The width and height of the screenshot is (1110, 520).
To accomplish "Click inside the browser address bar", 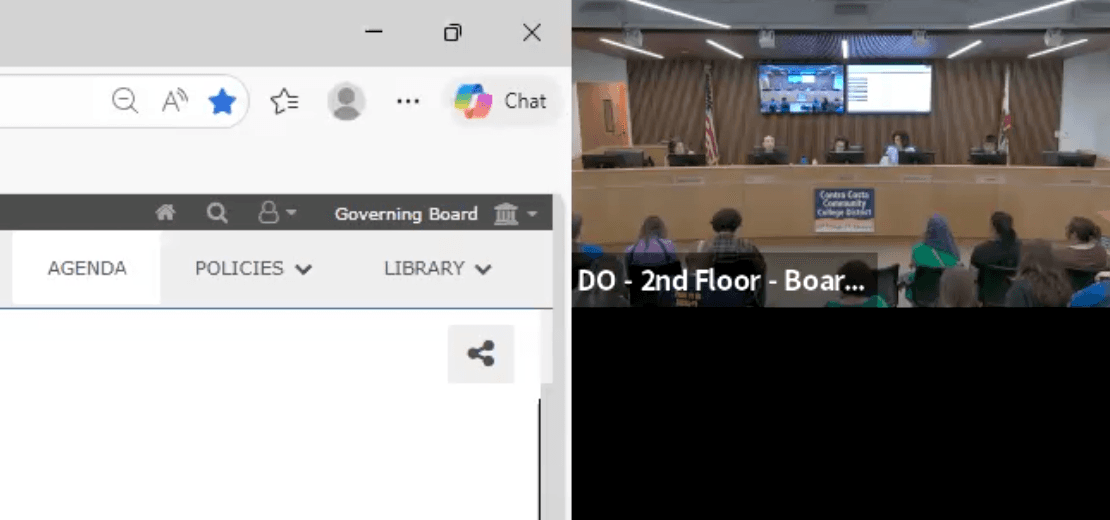I will pos(50,101).
